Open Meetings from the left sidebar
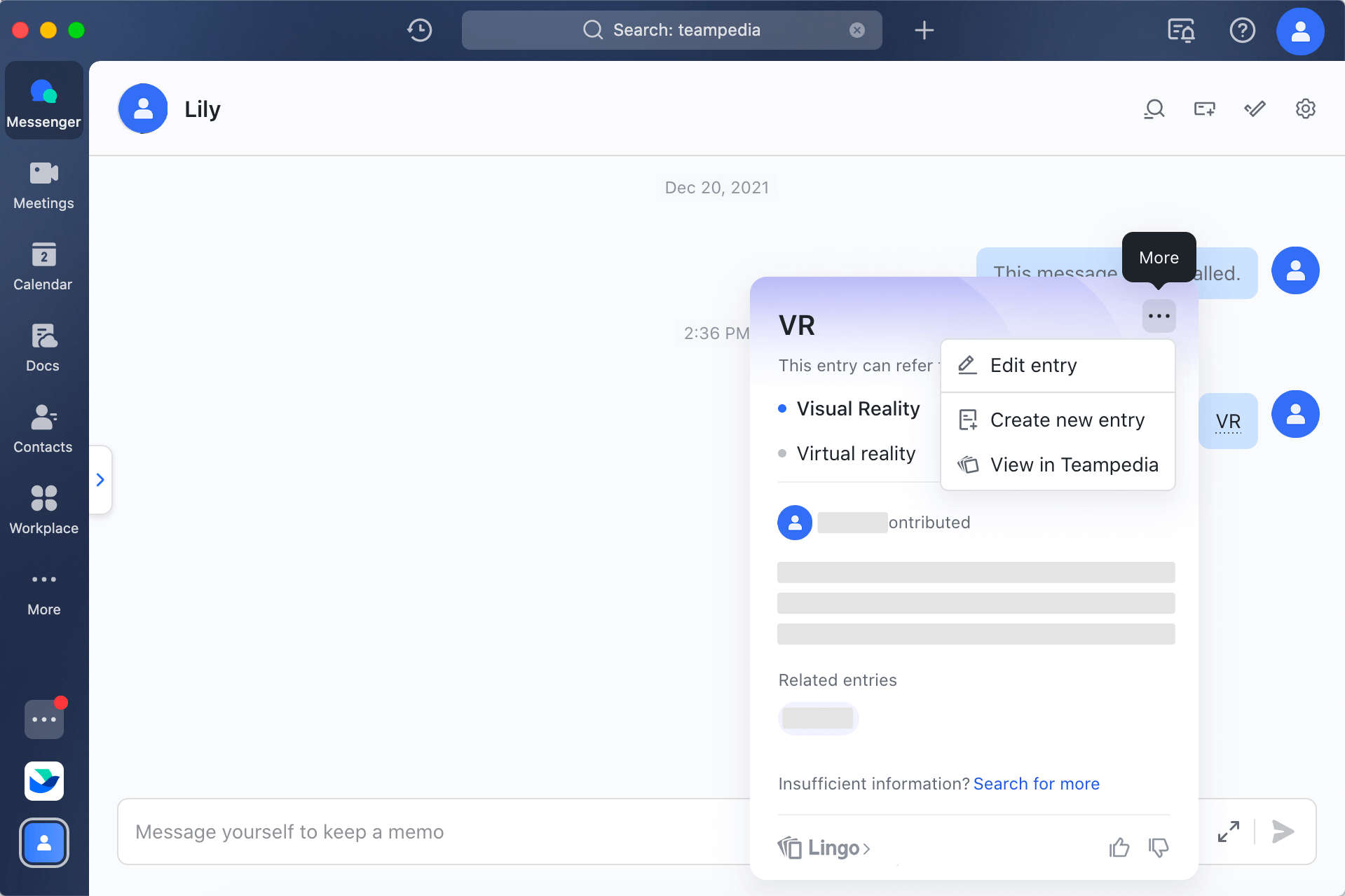Screen dimensions: 1345x896 [x=43, y=184]
